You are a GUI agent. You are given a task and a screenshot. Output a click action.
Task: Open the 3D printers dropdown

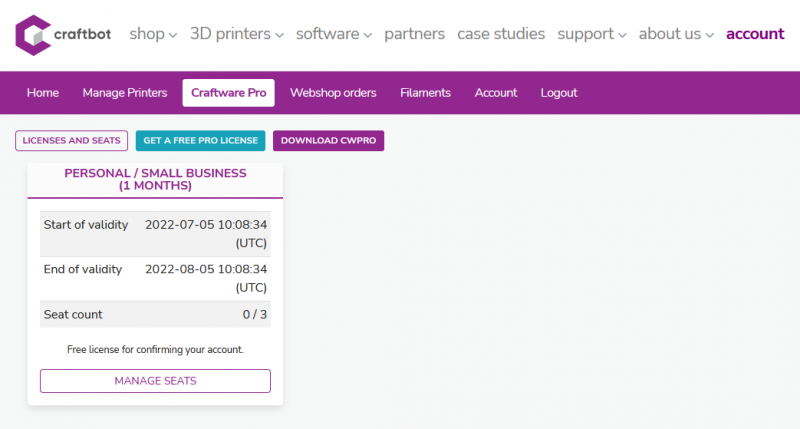(237, 34)
